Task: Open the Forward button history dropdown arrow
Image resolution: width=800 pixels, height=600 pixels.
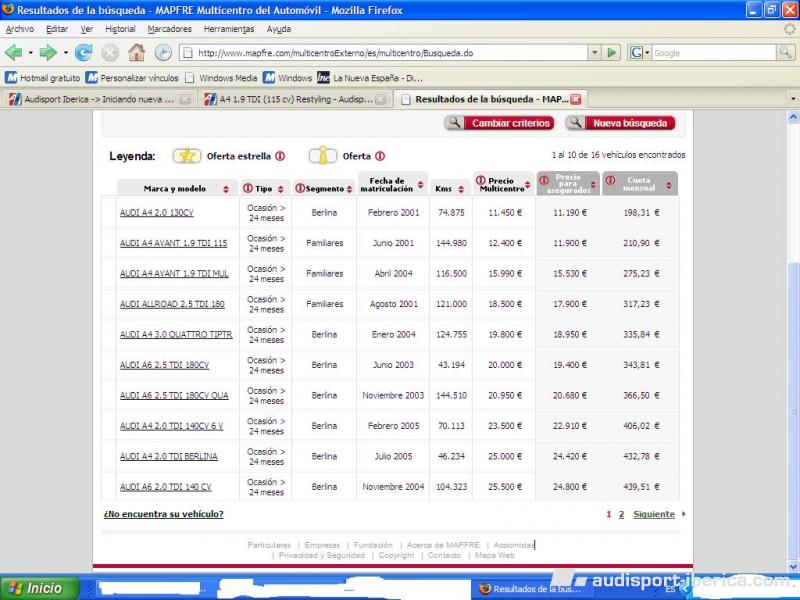Action: 66,53
